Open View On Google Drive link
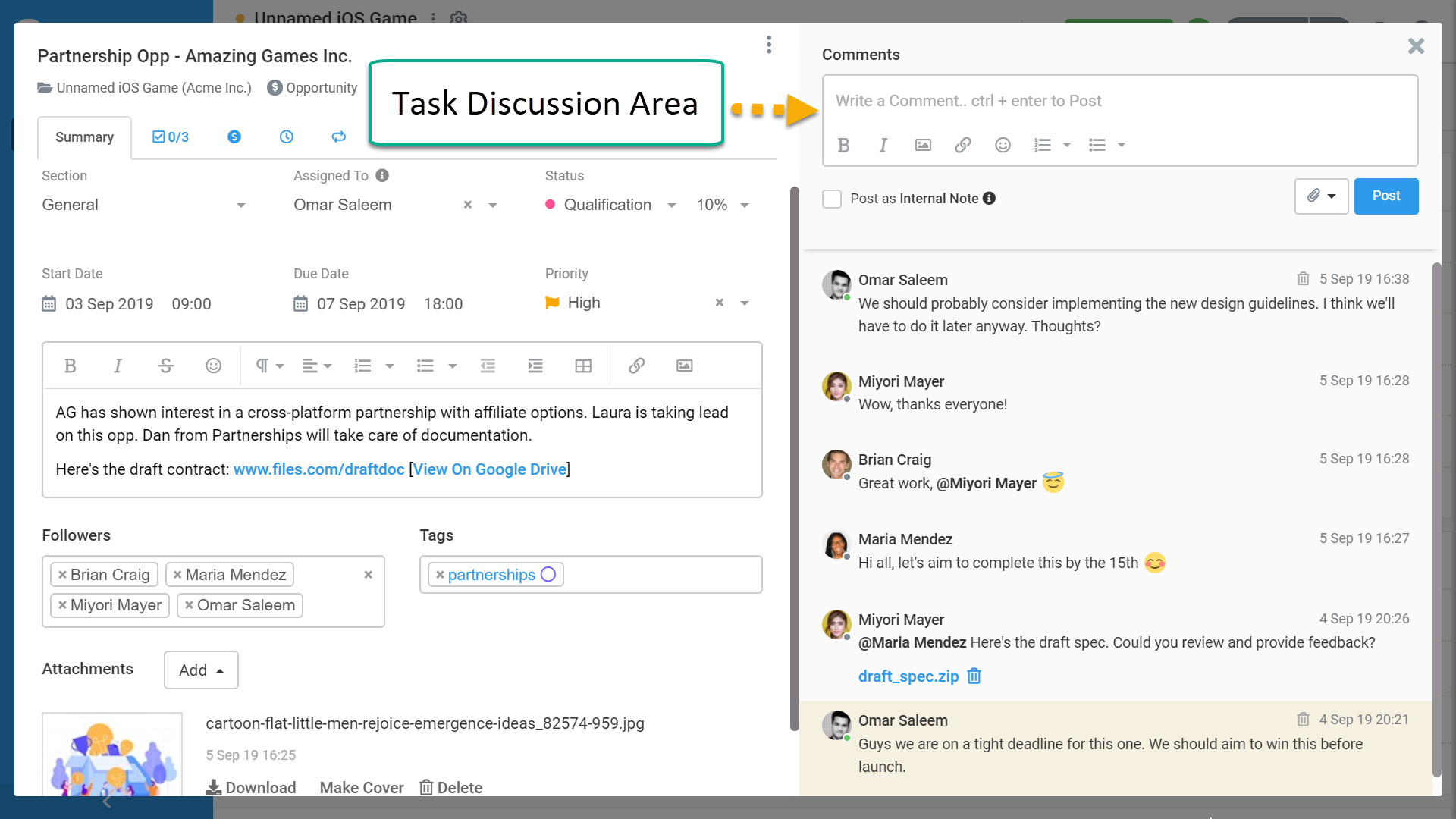 pyautogui.click(x=490, y=469)
